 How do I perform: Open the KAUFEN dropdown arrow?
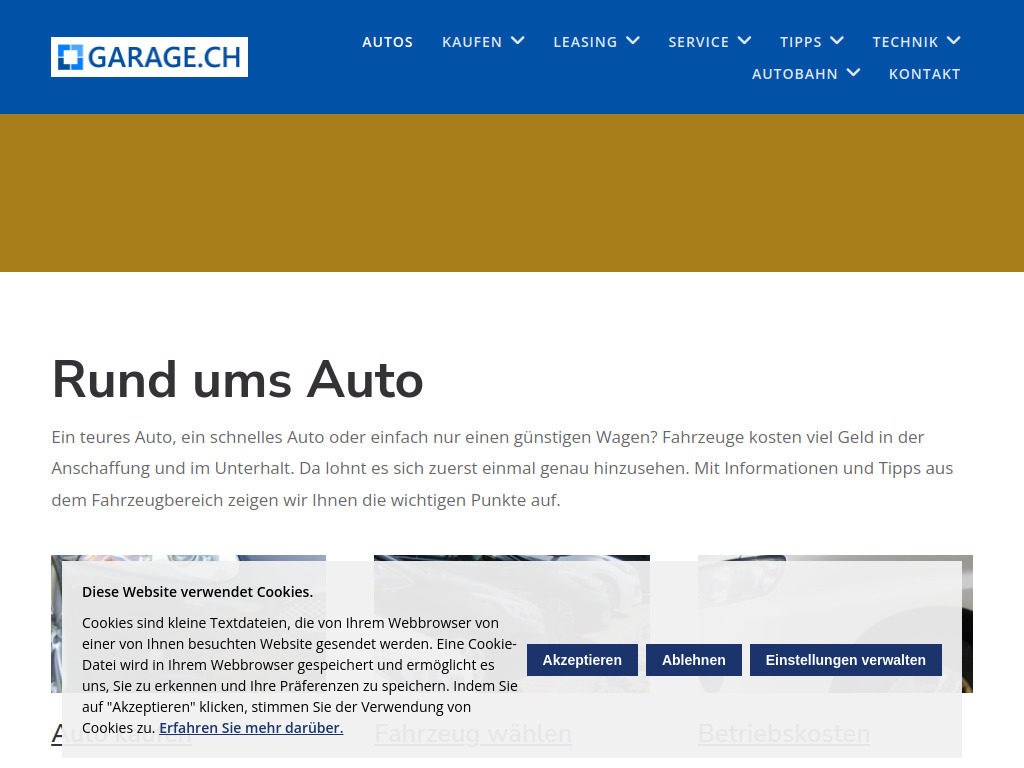point(517,41)
